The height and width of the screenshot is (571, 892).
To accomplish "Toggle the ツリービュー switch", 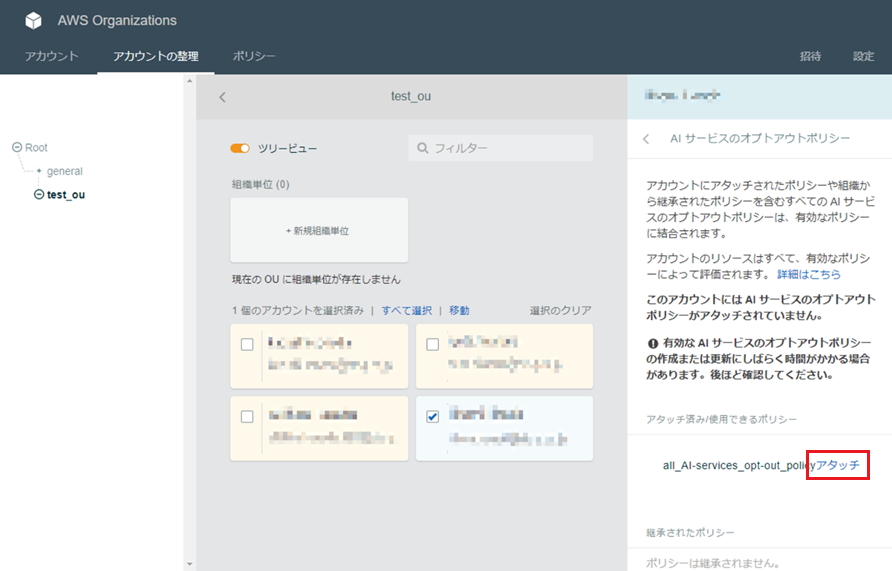I will 240,148.
